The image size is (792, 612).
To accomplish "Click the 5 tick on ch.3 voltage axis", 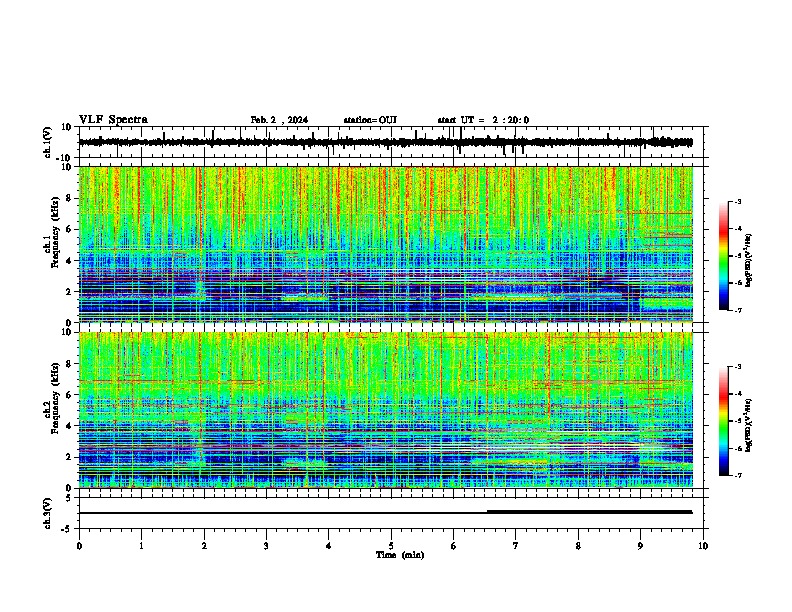I will [69, 498].
